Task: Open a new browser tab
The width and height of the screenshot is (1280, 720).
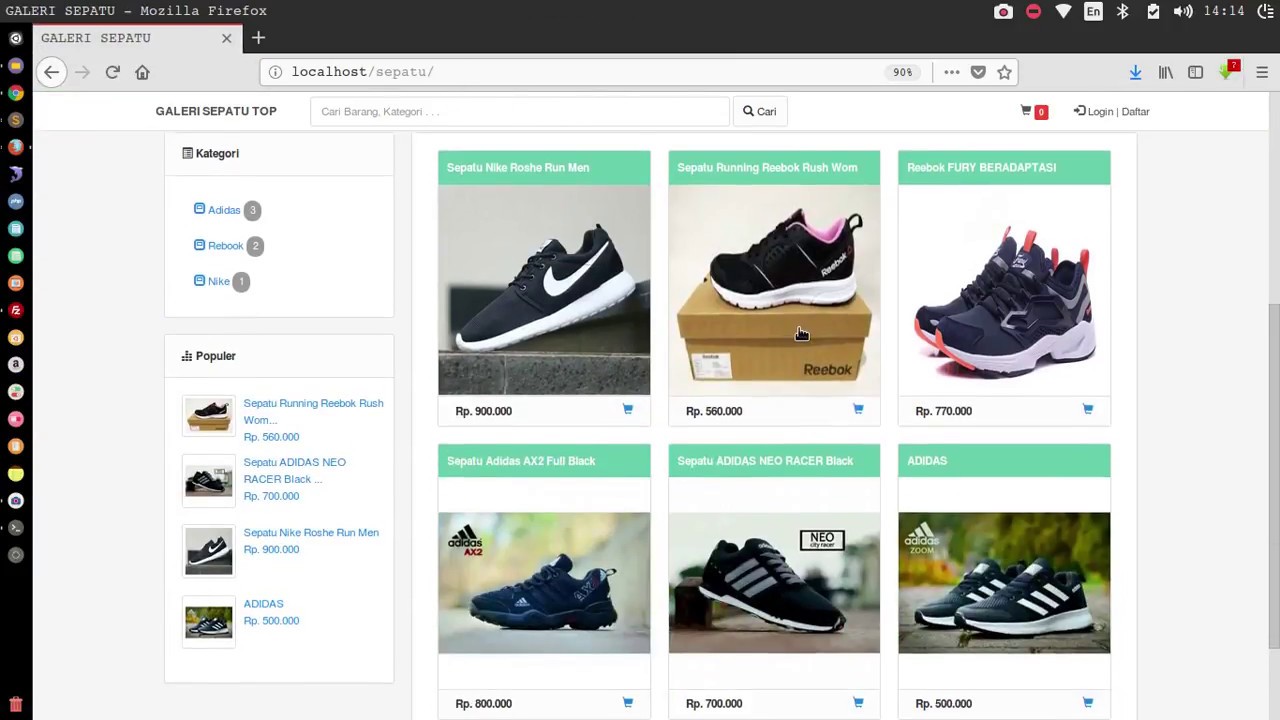Action: (258, 38)
